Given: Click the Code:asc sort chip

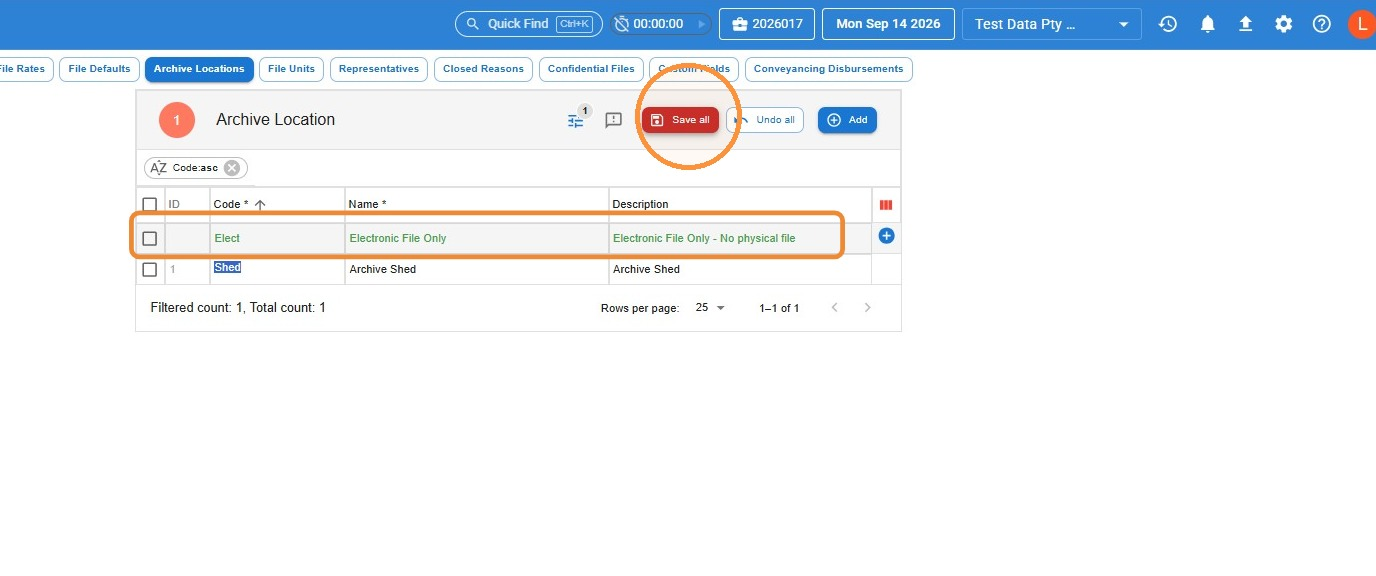Looking at the screenshot, I should [195, 168].
